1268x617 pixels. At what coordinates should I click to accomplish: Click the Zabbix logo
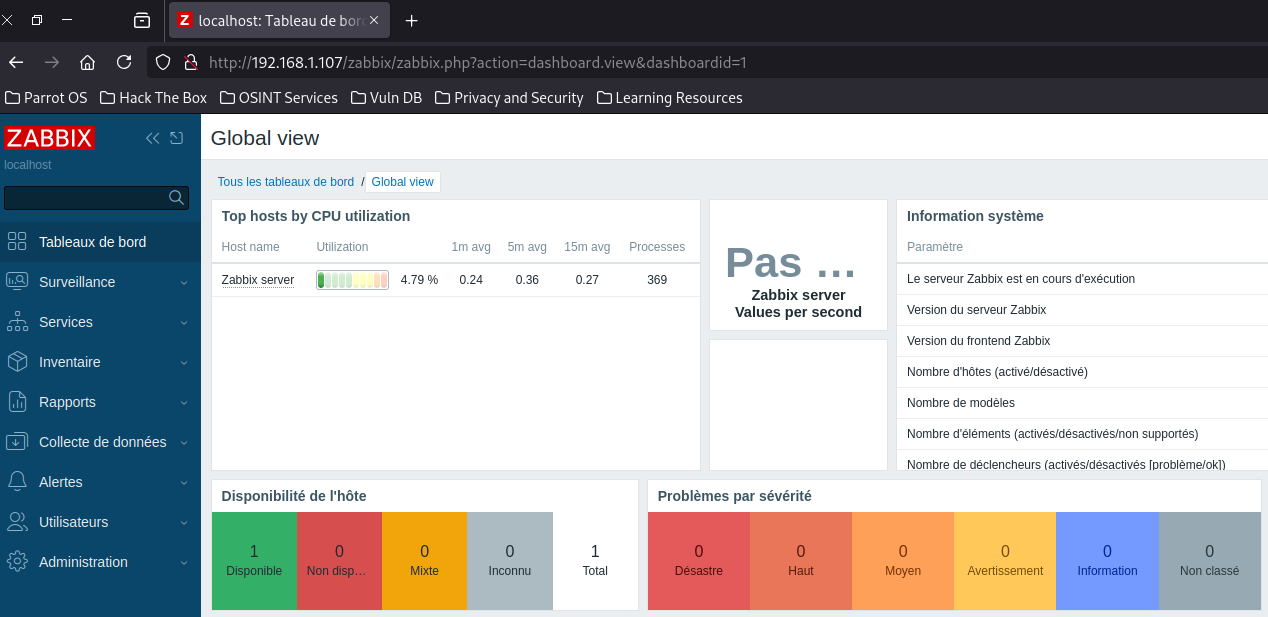pos(49,138)
